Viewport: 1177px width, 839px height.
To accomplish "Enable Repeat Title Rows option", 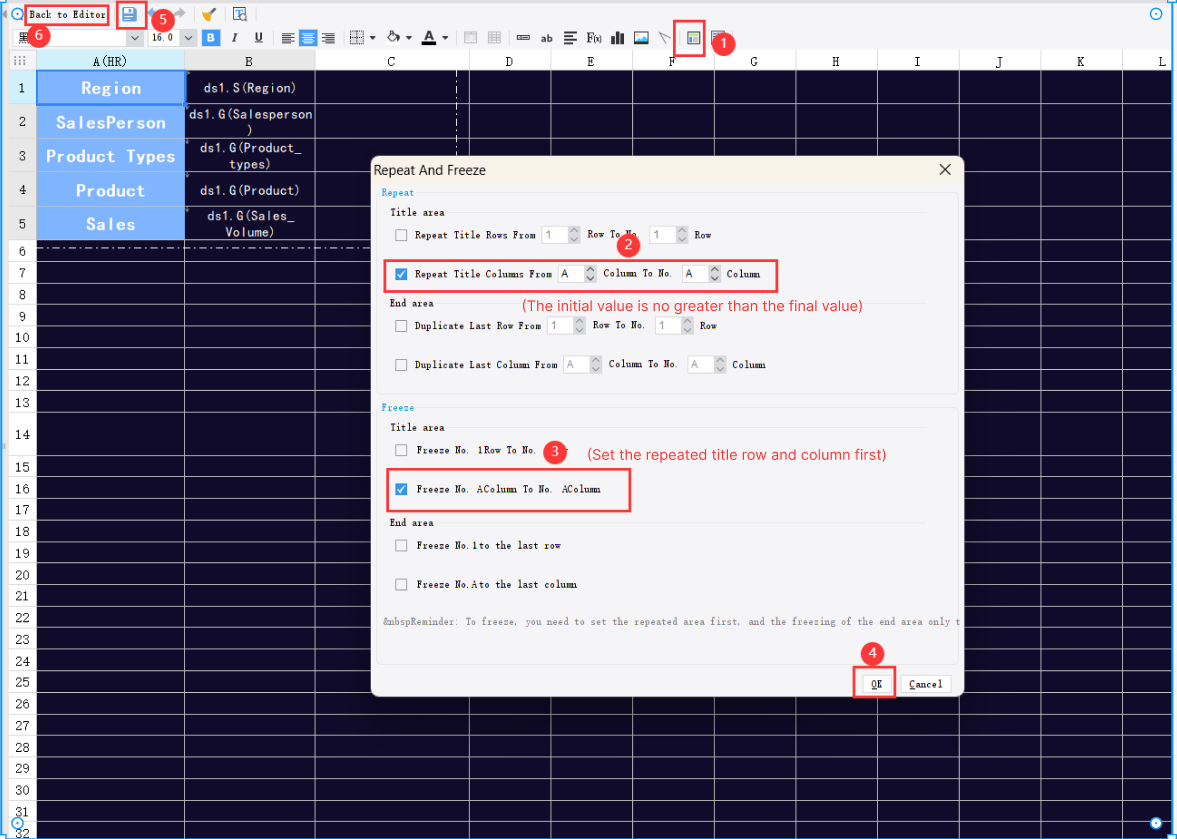I will (401, 234).
